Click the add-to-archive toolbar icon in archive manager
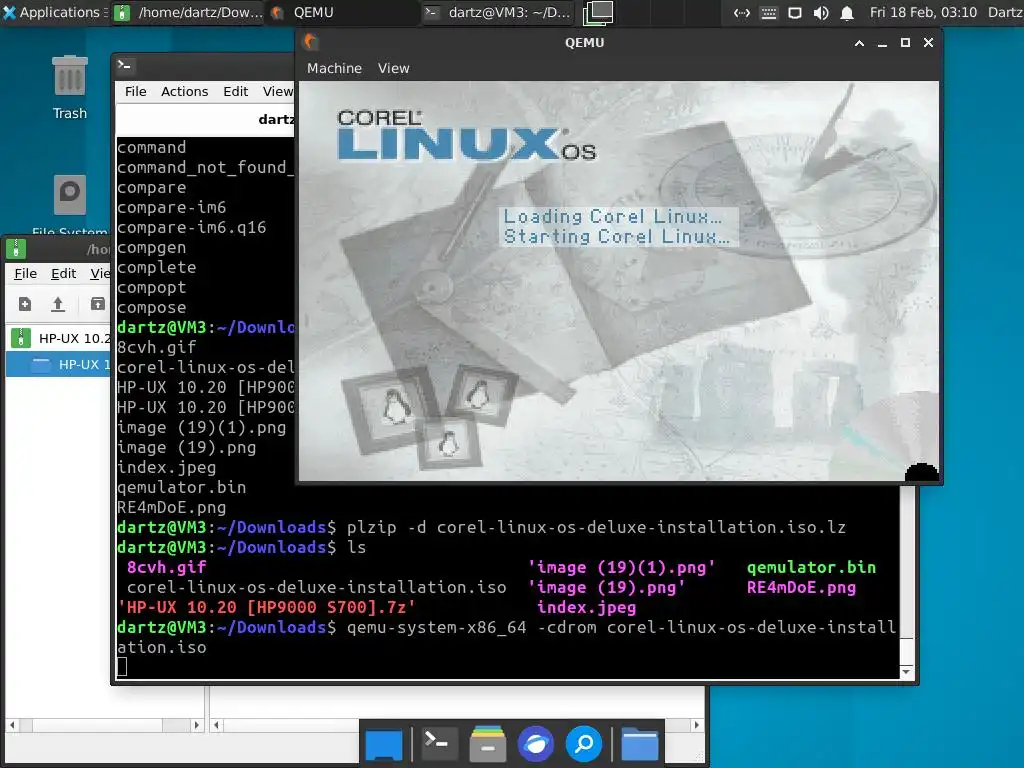Viewport: 1024px width, 768px height. pos(97,304)
